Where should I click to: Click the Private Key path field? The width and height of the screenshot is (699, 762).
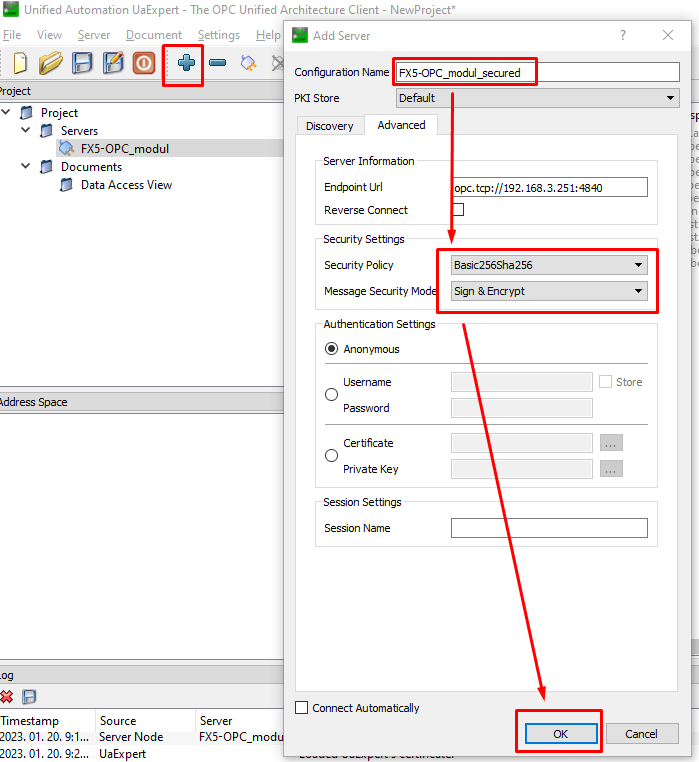click(x=522, y=469)
